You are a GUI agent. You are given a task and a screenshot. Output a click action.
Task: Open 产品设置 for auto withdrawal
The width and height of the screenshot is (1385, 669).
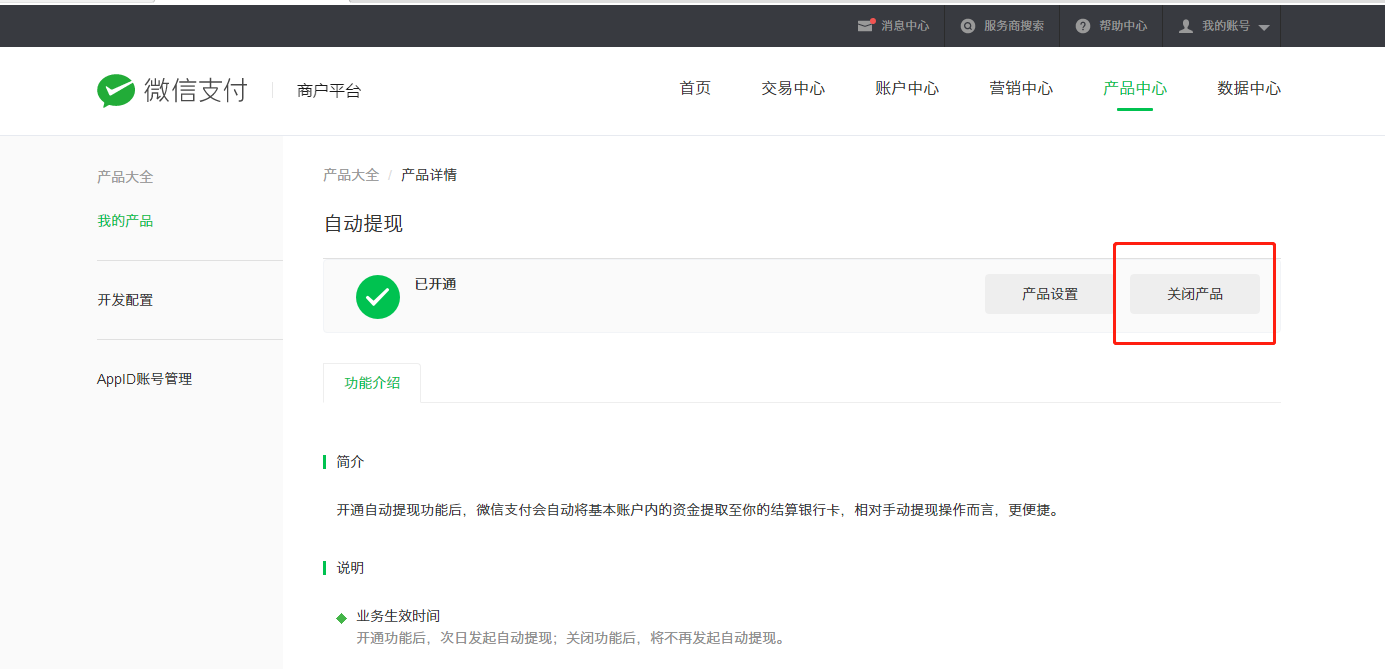click(x=1050, y=294)
